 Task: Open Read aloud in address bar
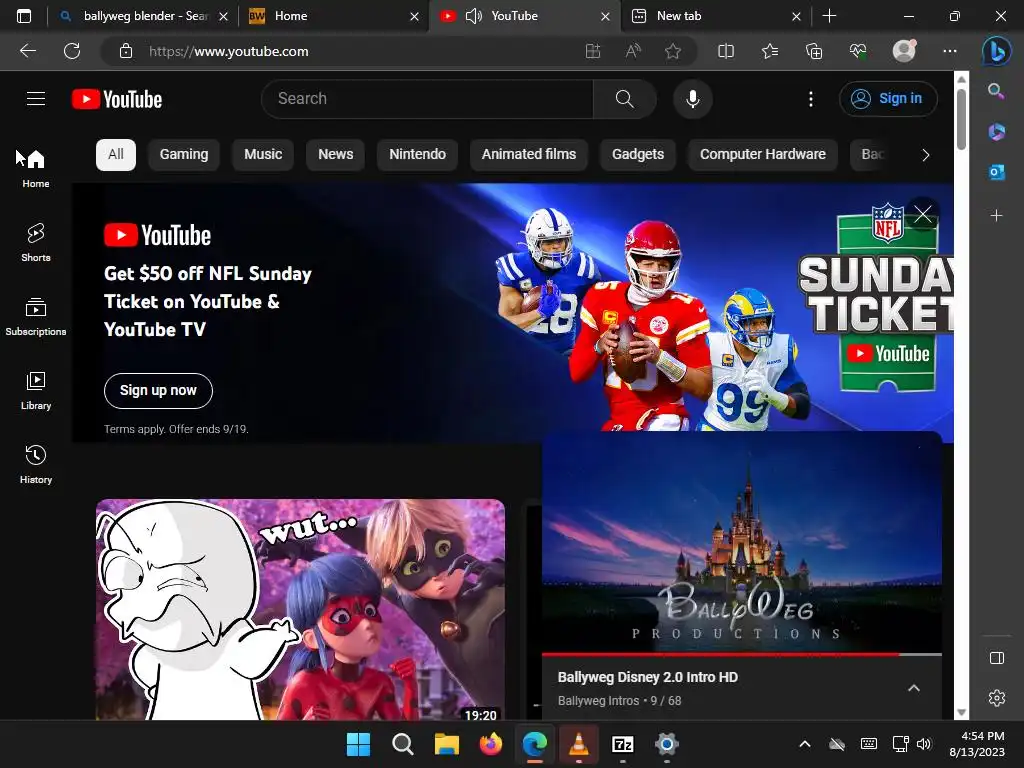[x=633, y=51]
